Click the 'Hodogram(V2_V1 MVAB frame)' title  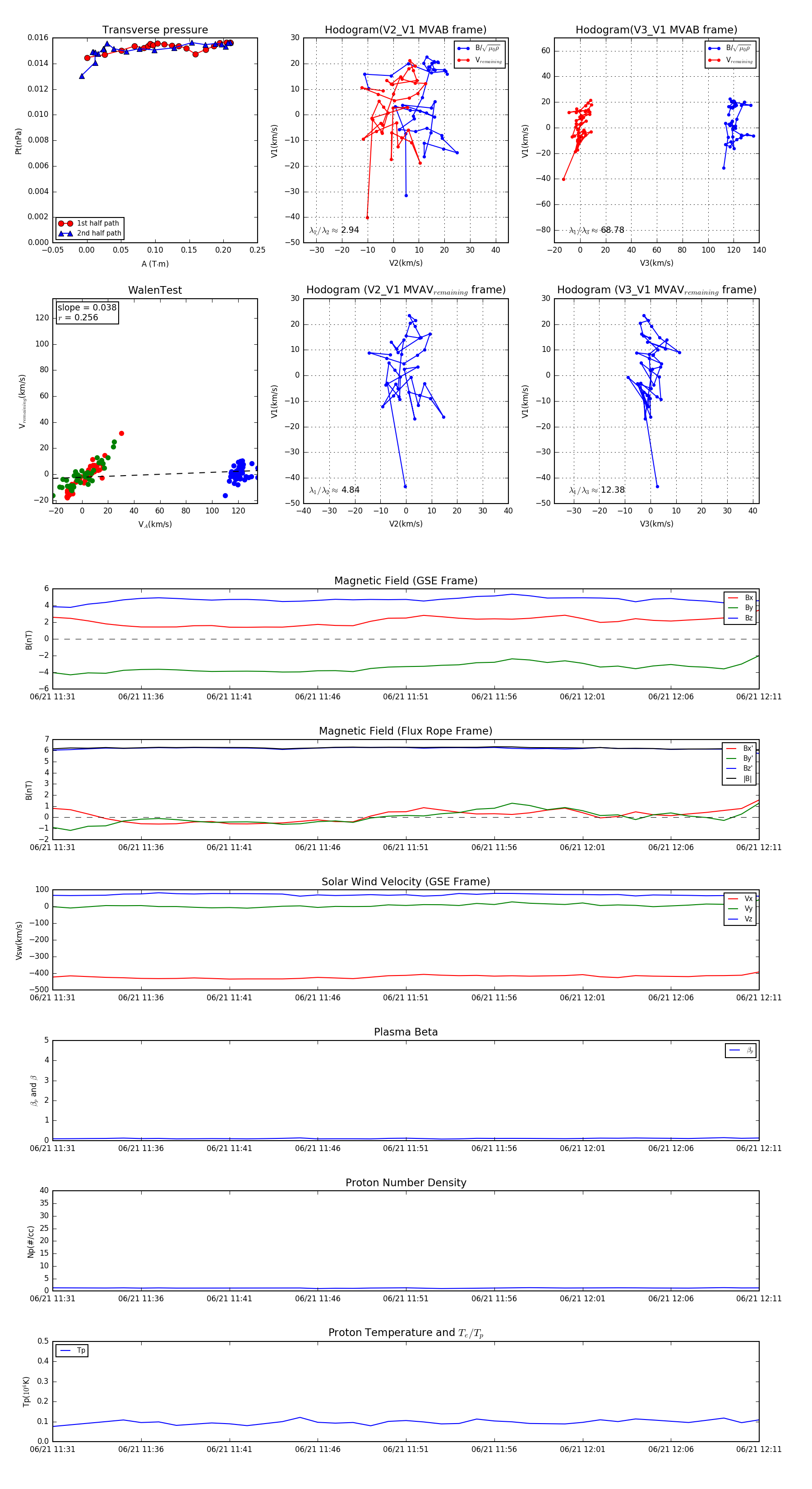[x=406, y=30]
